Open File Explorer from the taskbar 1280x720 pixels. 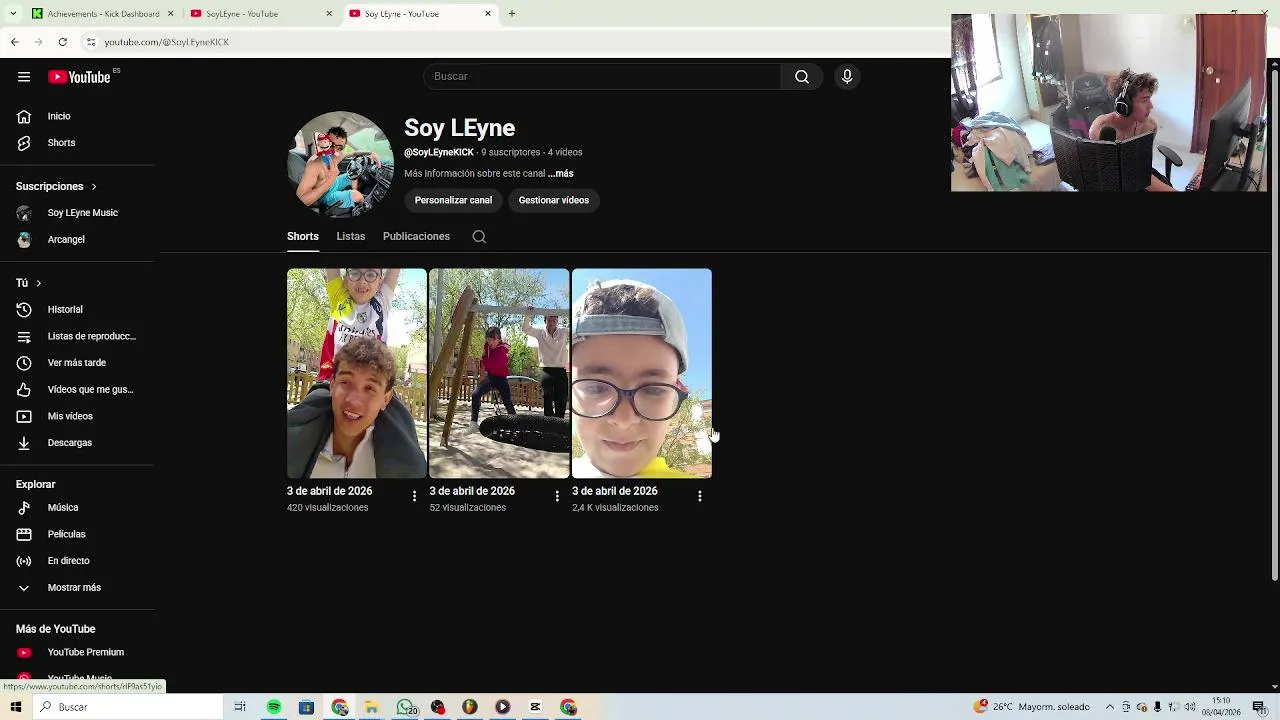372,707
